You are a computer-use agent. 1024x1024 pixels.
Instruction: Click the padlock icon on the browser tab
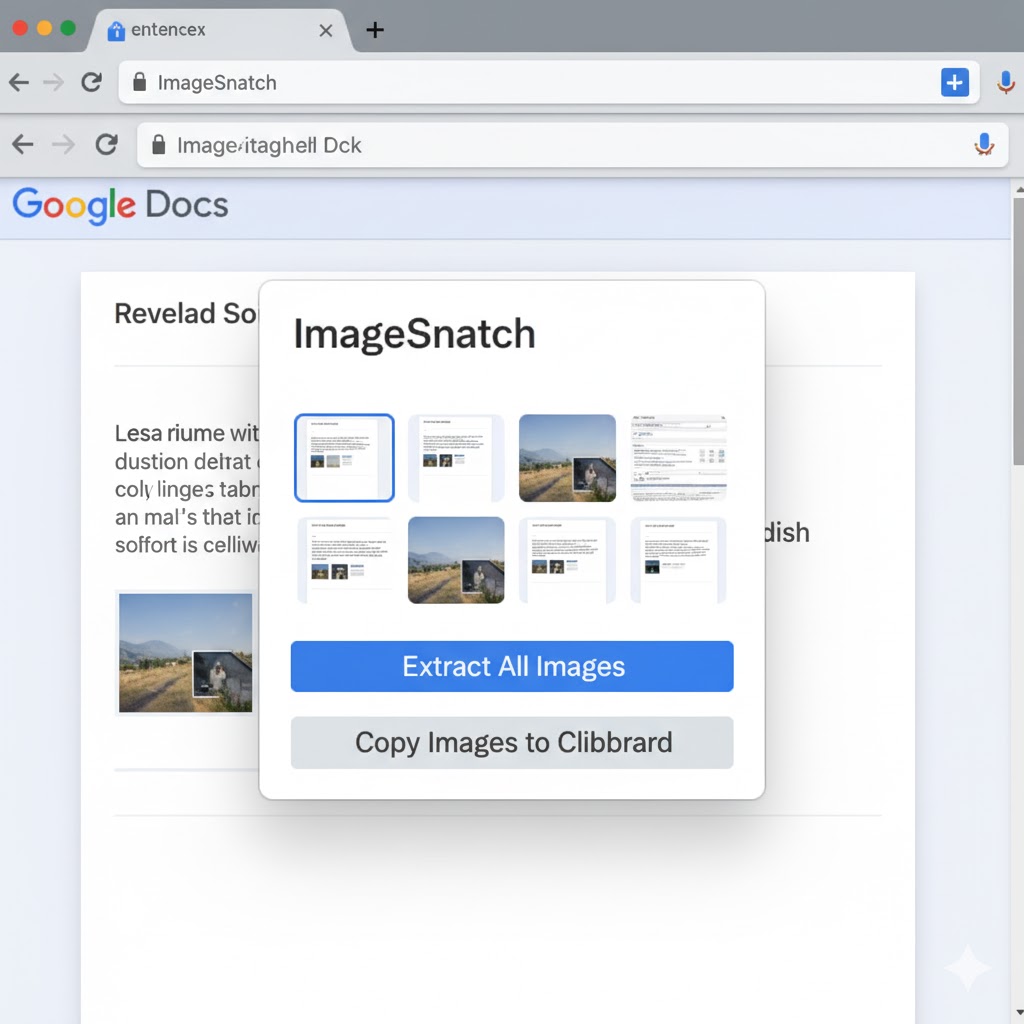click(117, 31)
